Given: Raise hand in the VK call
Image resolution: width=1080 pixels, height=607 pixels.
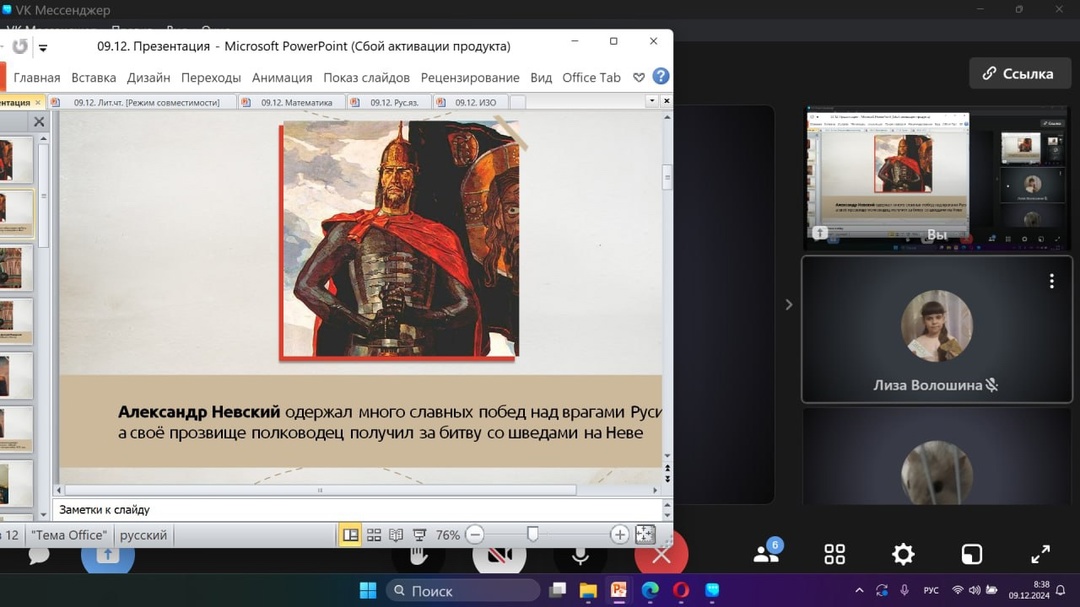Looking at the screenshot, I should [418, 555].
